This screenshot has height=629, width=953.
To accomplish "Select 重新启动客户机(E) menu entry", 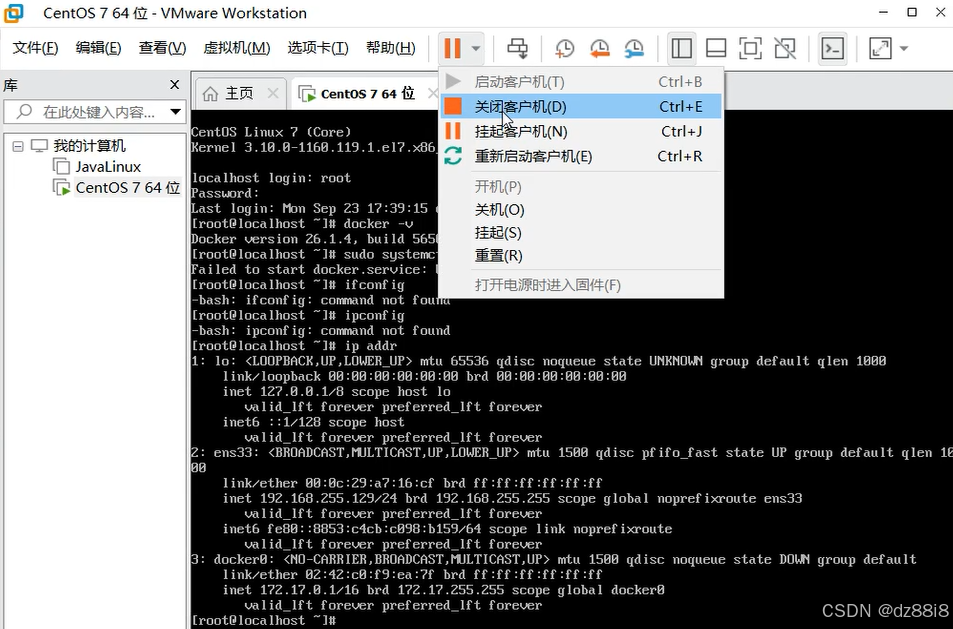I will pos(580,156).
